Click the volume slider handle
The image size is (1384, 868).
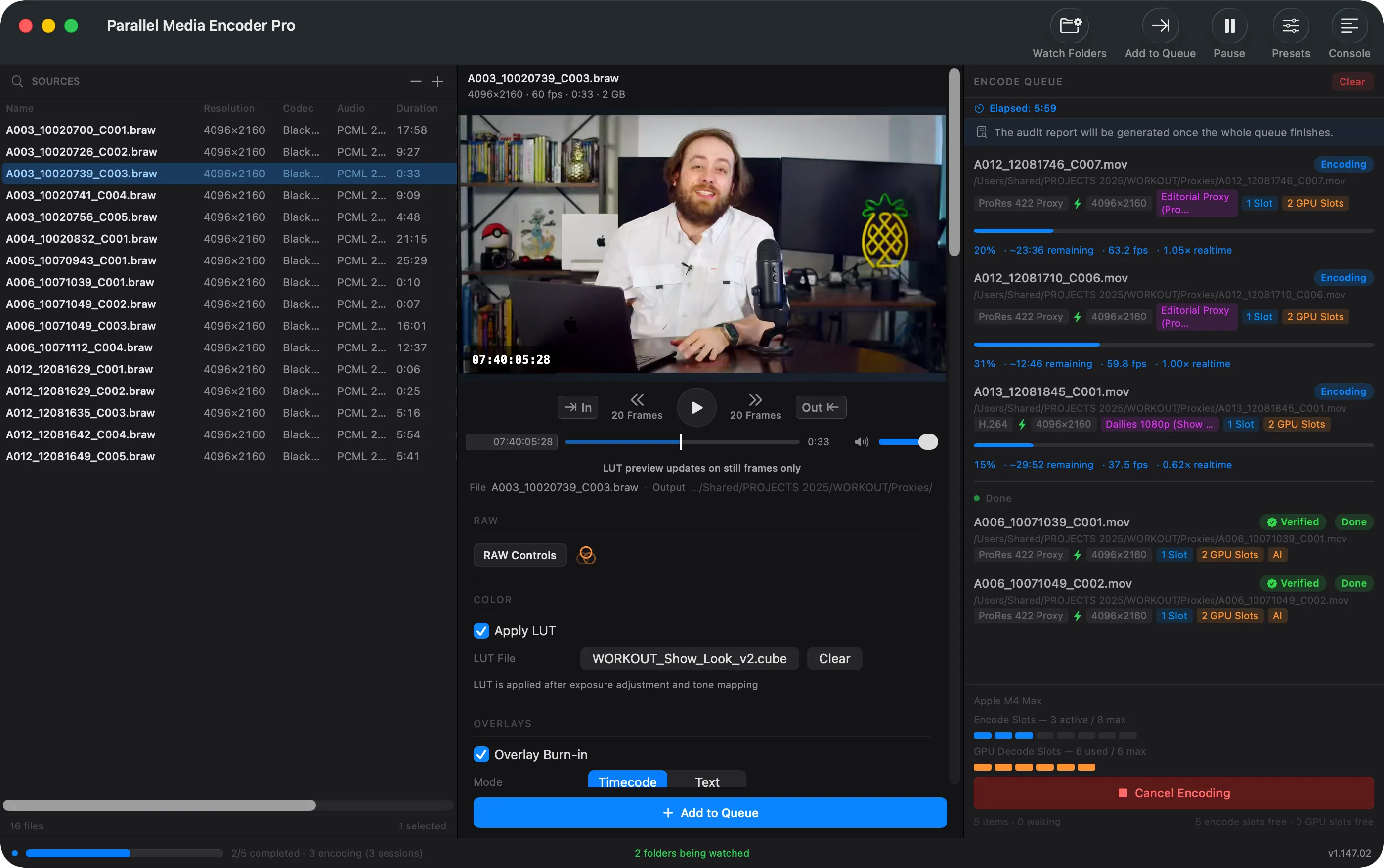tap(928, 441)
